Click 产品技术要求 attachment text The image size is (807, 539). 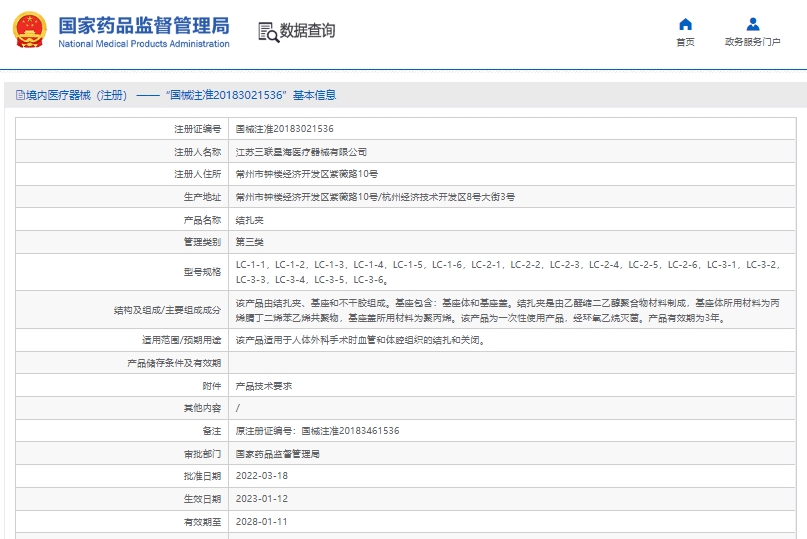point(263,385)
